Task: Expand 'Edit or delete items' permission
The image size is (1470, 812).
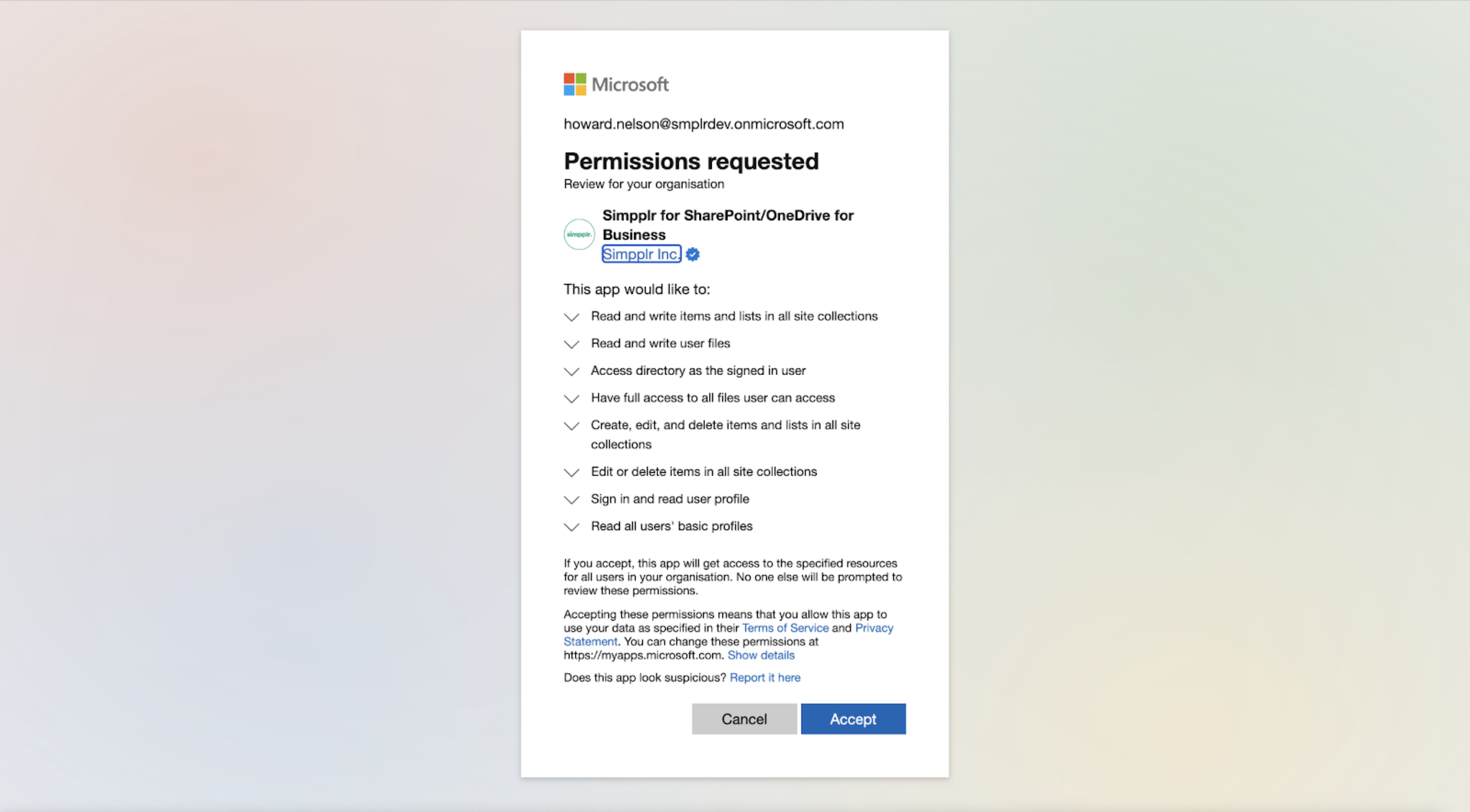Action: [572, 473]
